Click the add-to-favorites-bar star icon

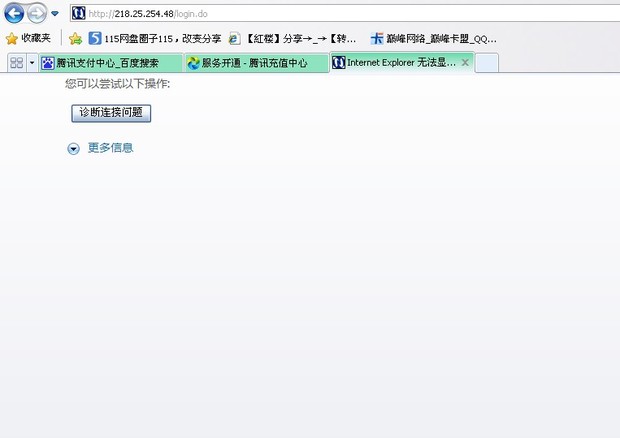[75, 38]
